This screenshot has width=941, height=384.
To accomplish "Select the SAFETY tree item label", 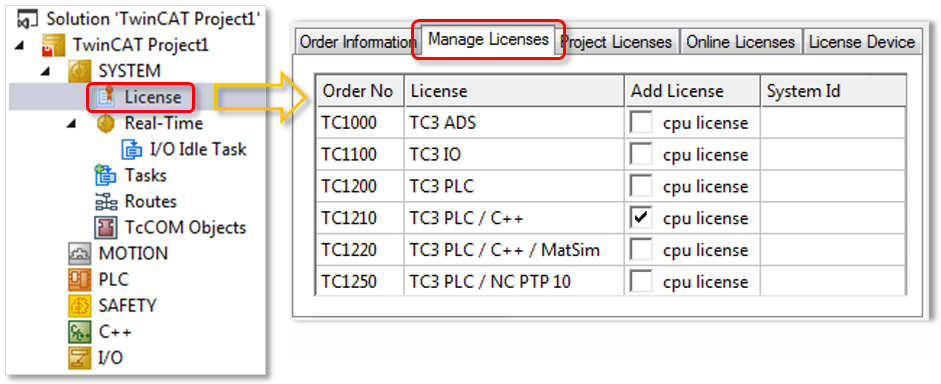I will tap(127, 305).
